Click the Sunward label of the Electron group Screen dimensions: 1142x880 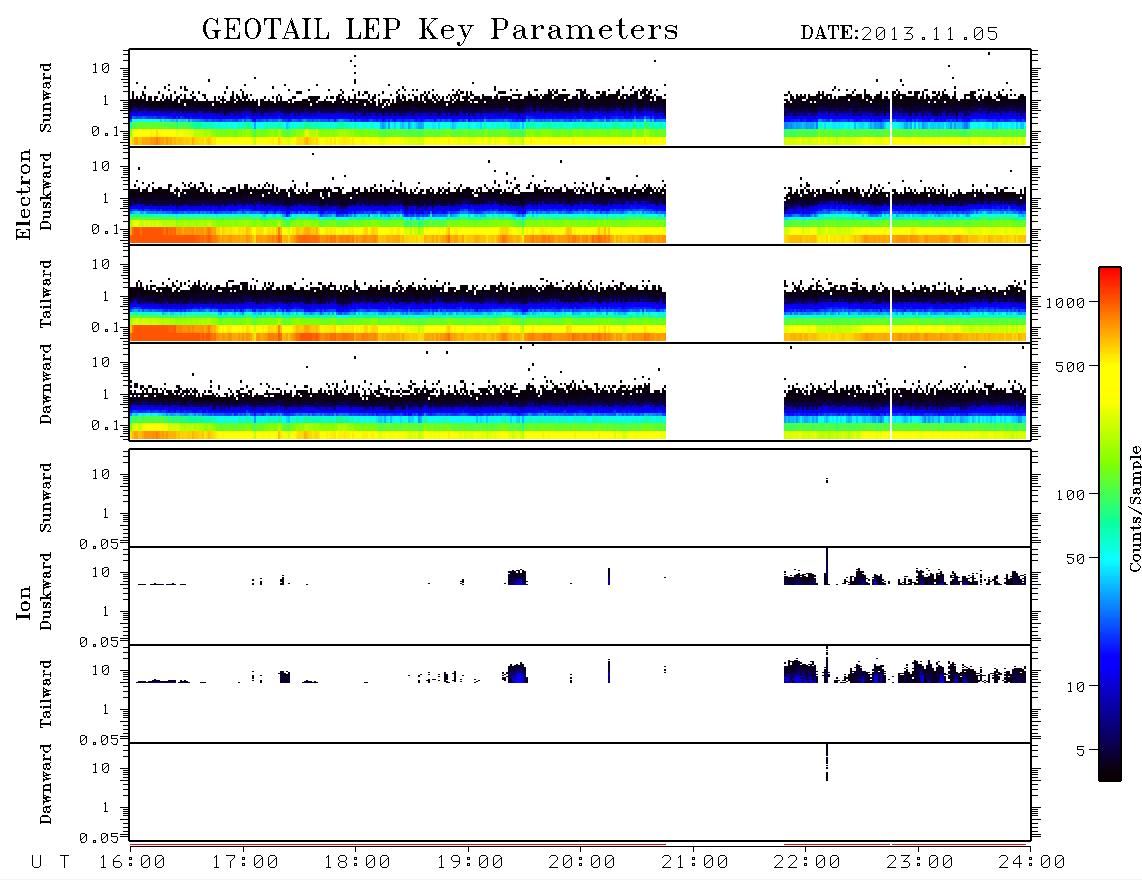(x=46, y=98)
